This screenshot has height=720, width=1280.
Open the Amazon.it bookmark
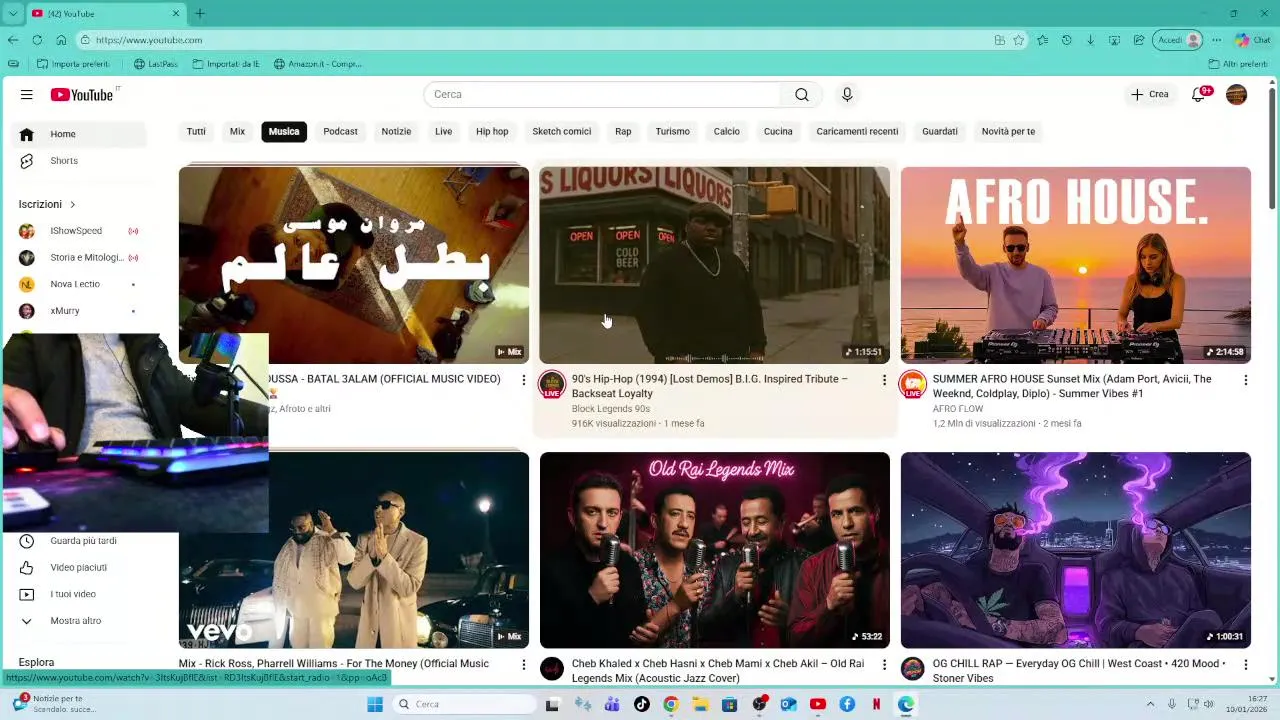[317, 64]
